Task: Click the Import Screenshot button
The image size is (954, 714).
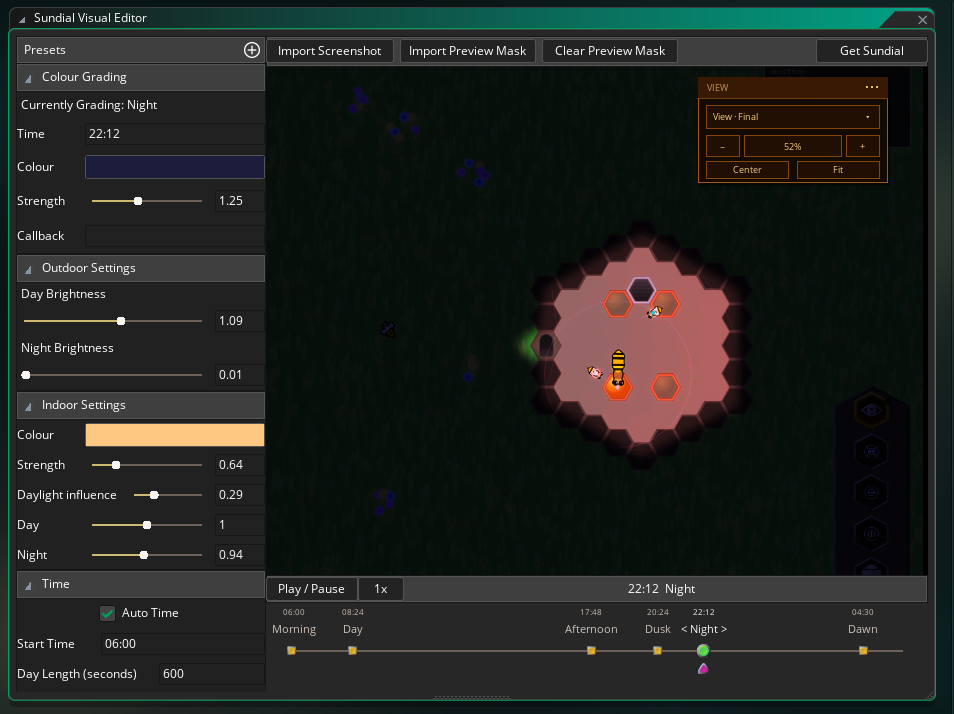Action: 330,51
